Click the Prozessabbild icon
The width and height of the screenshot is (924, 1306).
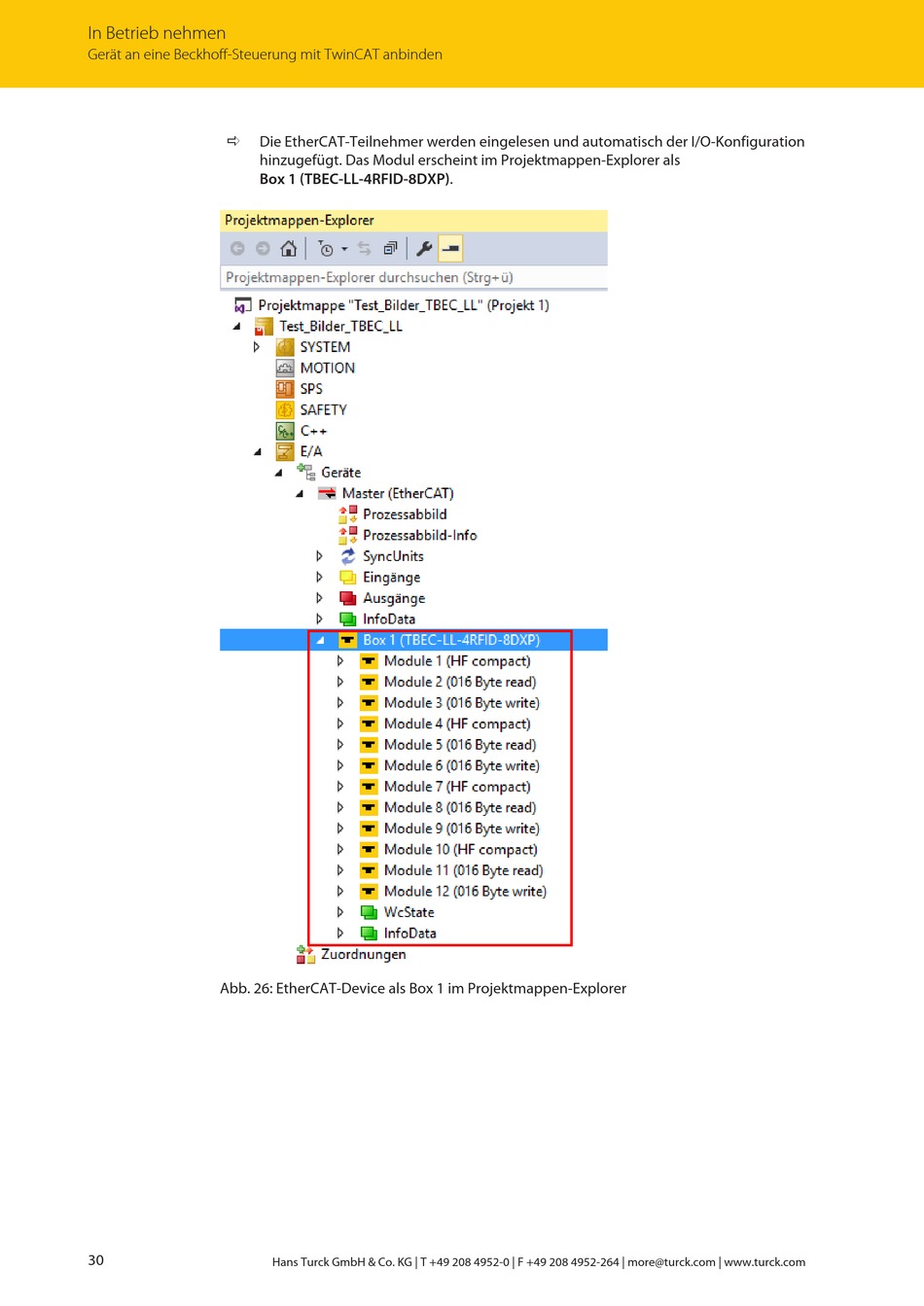click(348, 514)
